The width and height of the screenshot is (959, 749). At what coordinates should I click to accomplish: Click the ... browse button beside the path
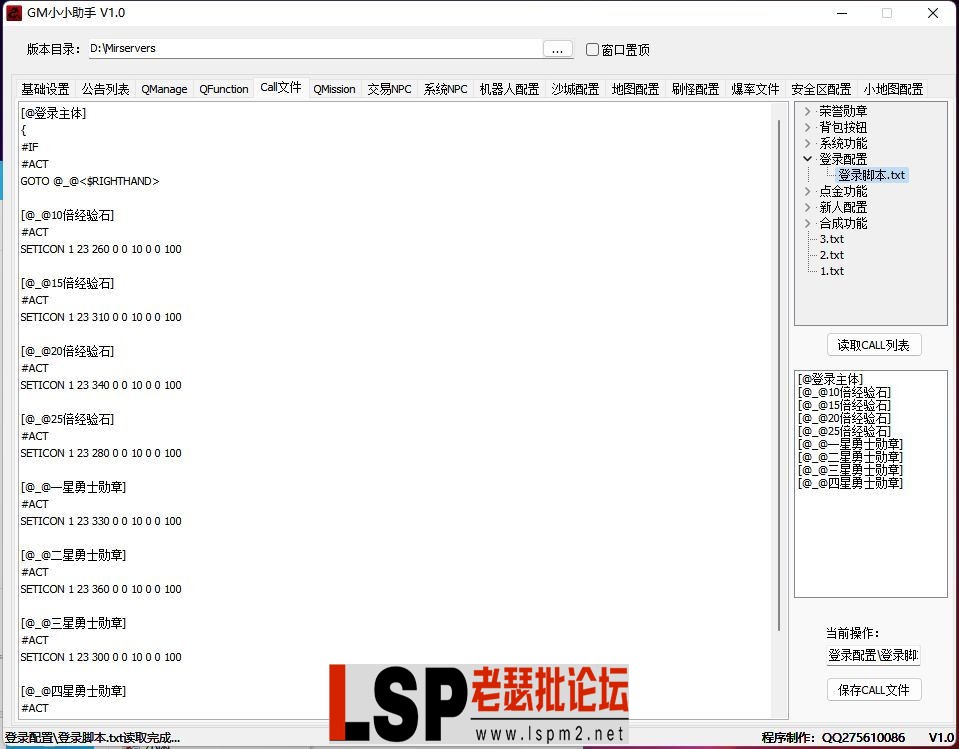point(557,48)
